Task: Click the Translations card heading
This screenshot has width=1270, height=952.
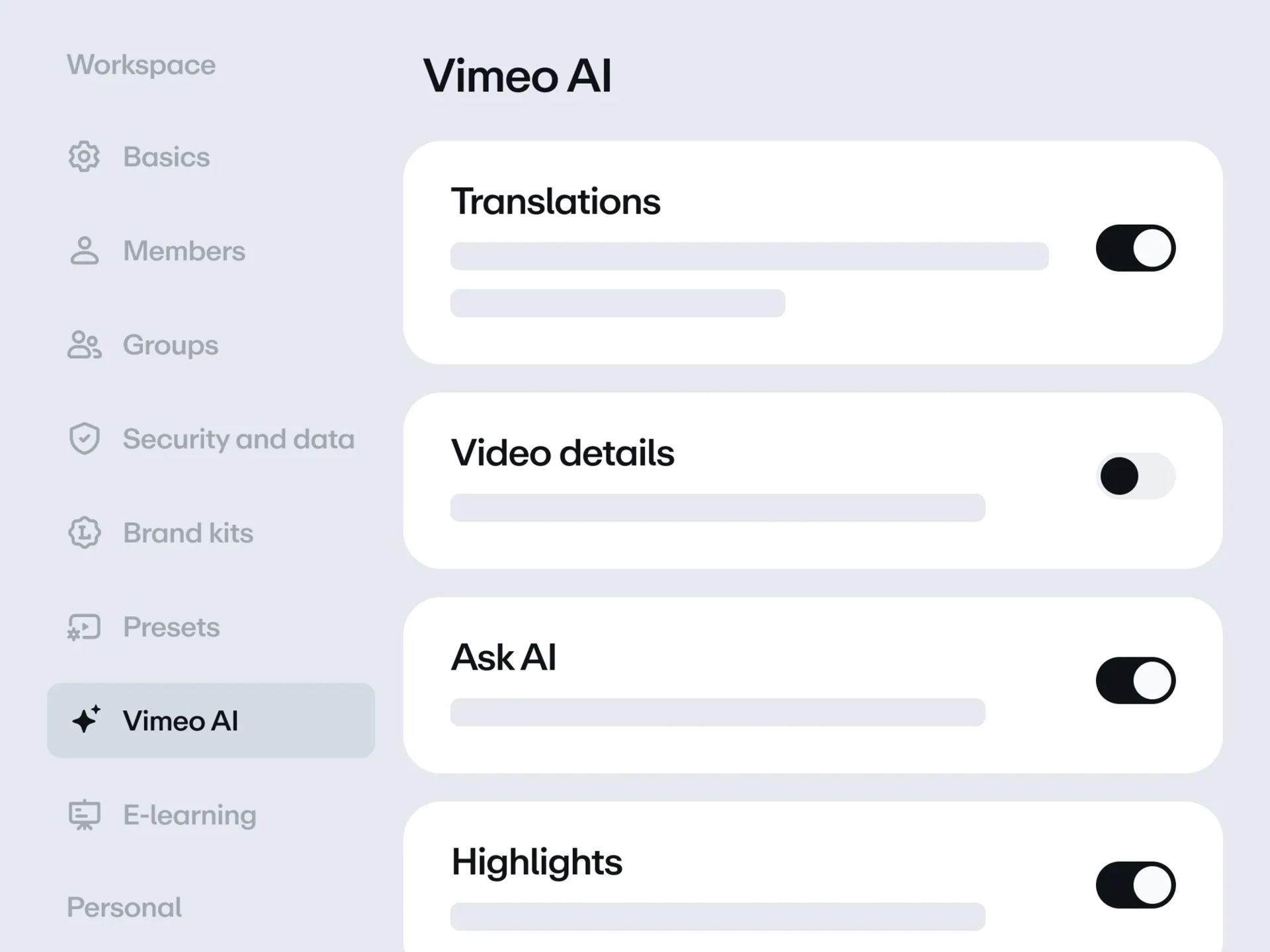Action: tap(556, 201)
